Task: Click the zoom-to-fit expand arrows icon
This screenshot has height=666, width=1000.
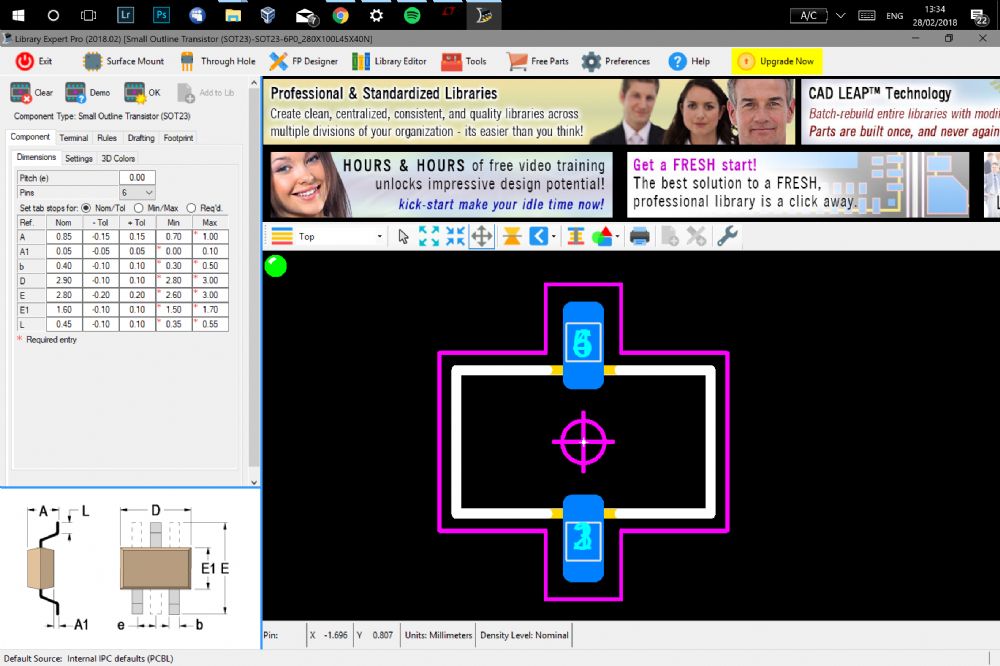Action: click(429, 237)
